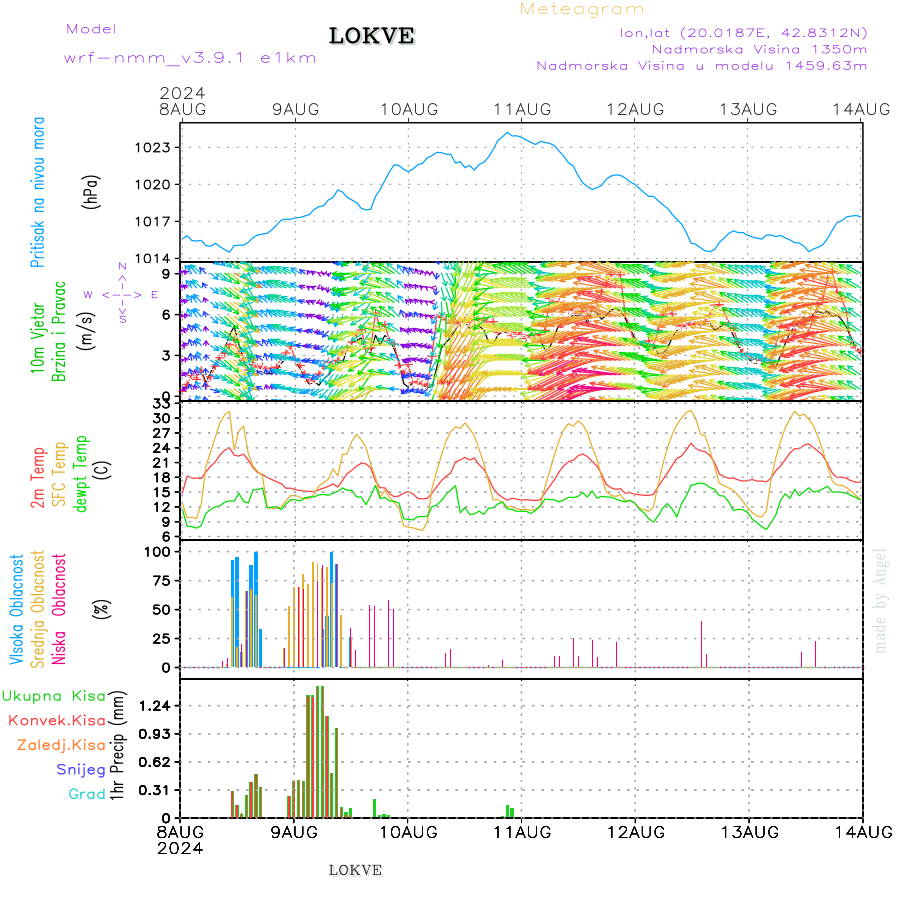Click the bottom axis 14AUG date label
The image size is (900, 900).
(863, 832)
